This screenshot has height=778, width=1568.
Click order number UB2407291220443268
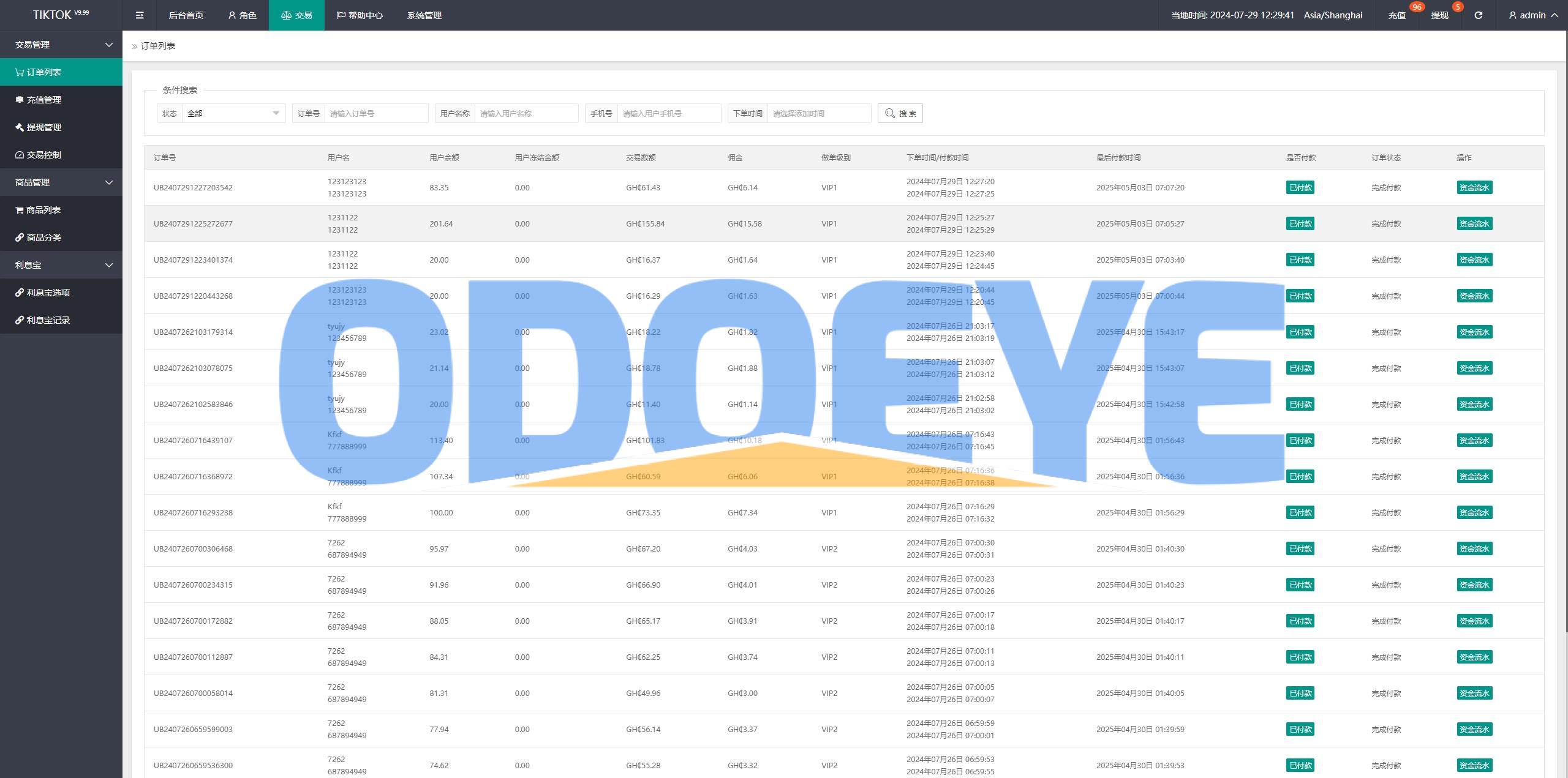tap(193, 296)
